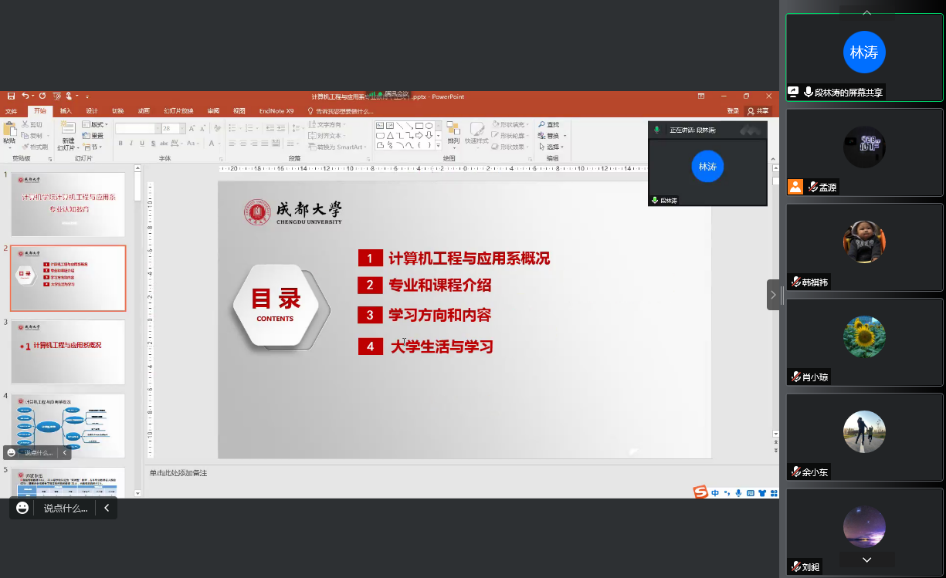Toggle 肖小琼's muted microphone icon
The image size is (946, 578).
796,377
